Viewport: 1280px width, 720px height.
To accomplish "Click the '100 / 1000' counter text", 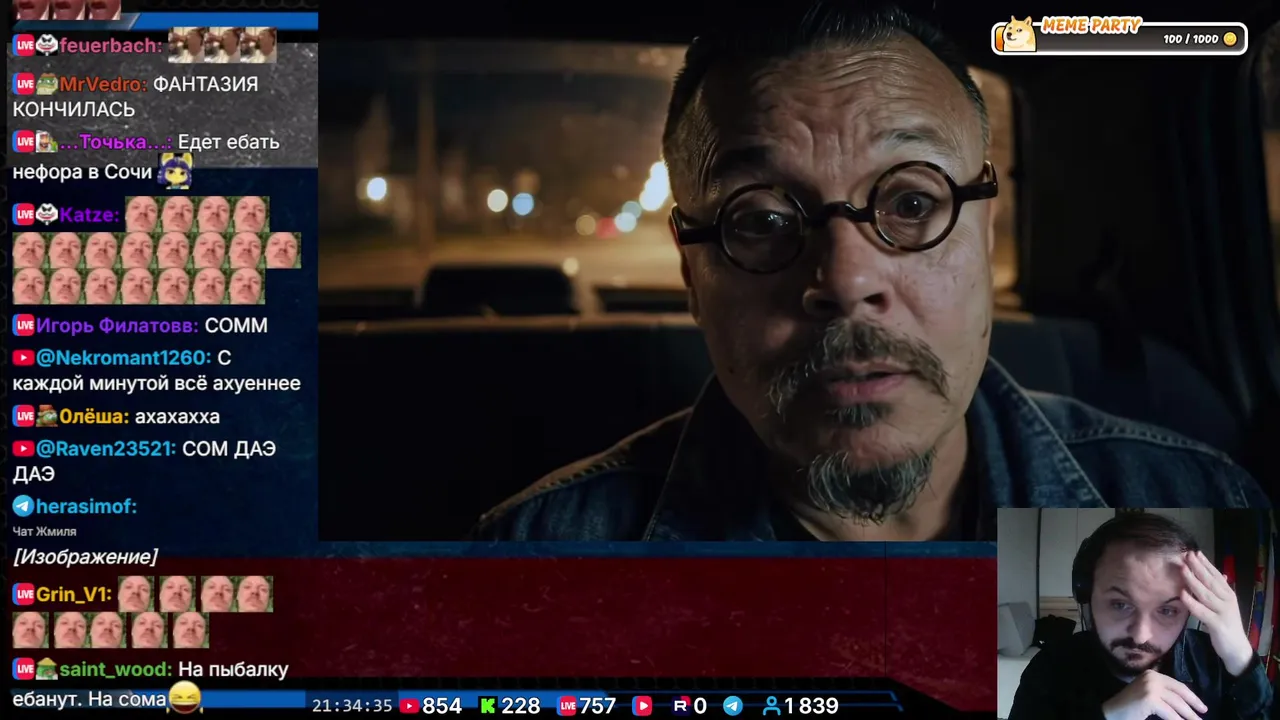I will (1191, 39).
